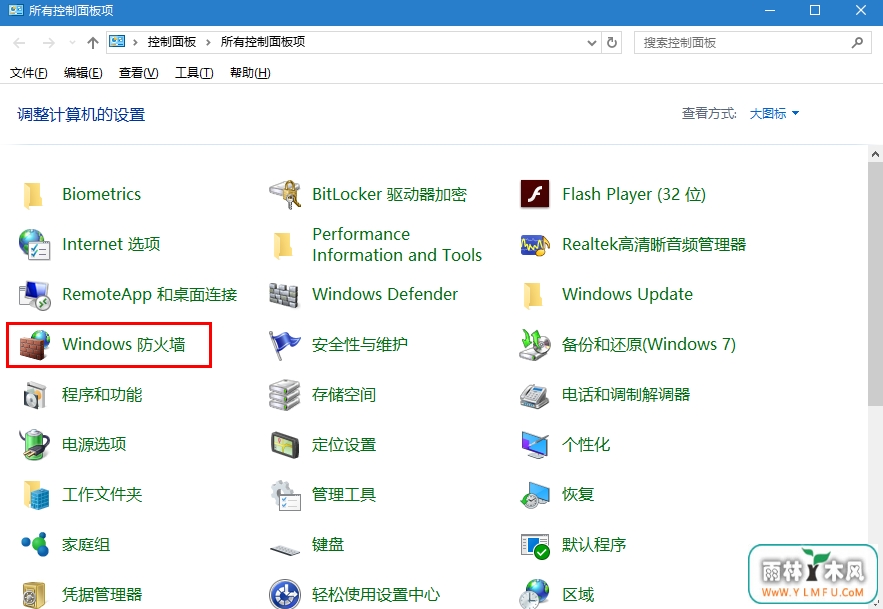Image resolution: width=883 pixels, height=609 pixels.
Task: Open the 管理工具 text link
Action: pos(344,495)
